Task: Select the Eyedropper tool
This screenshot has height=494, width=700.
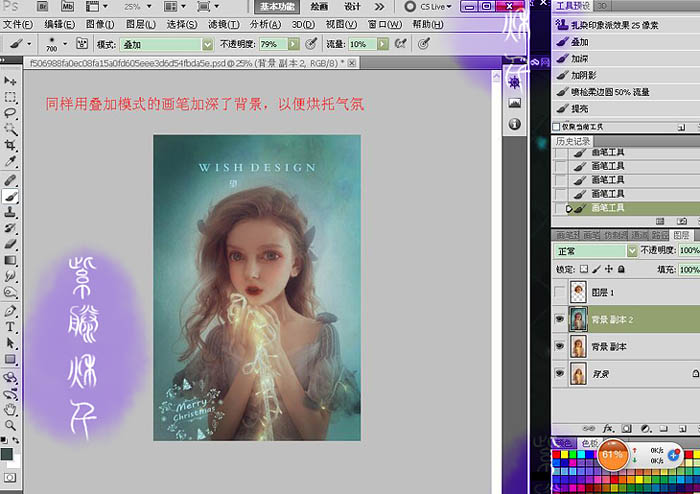Action: pyautogui.click(x=10, y=162)
